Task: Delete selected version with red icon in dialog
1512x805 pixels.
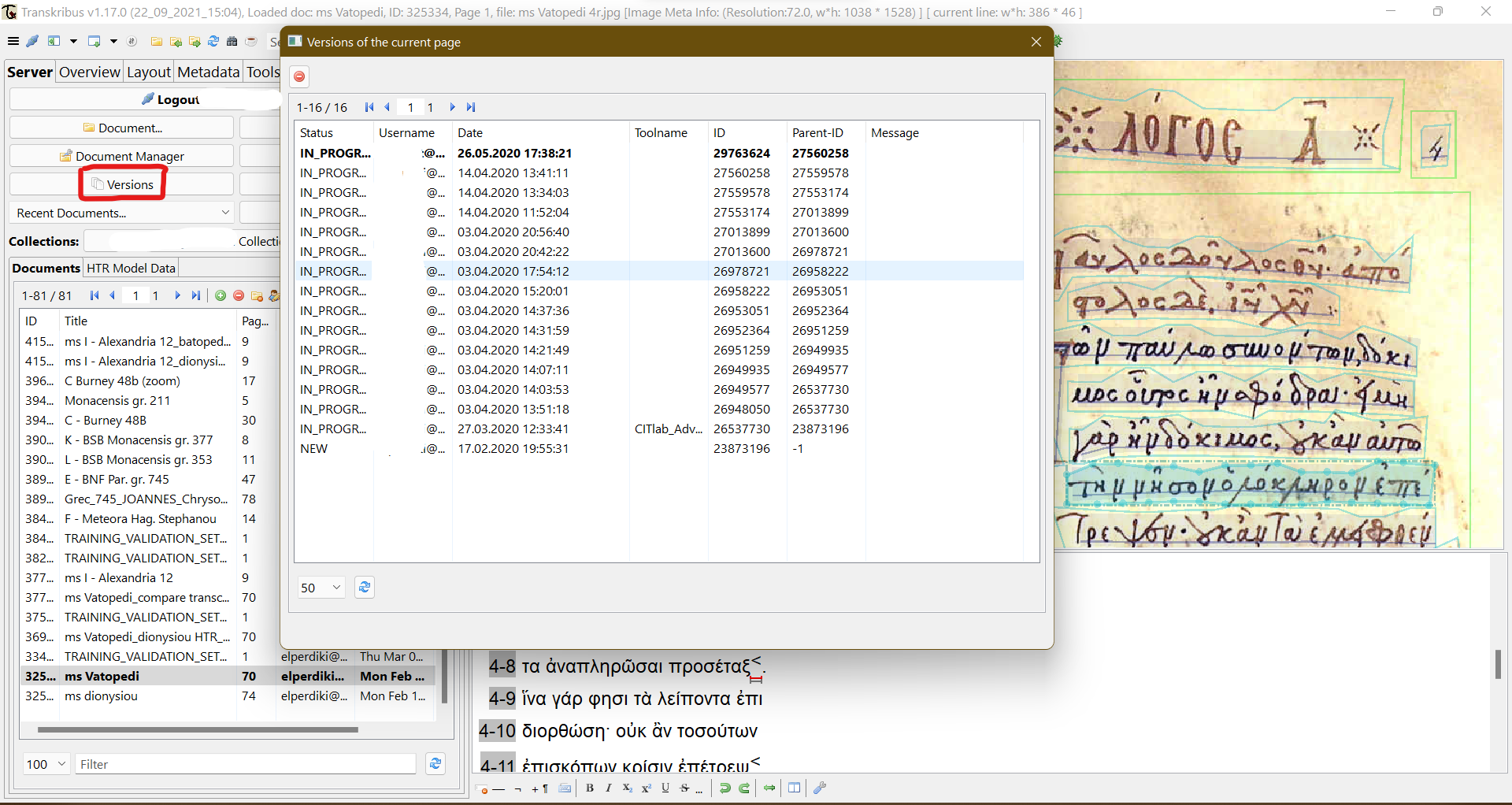Action: (x=299, y=76)
